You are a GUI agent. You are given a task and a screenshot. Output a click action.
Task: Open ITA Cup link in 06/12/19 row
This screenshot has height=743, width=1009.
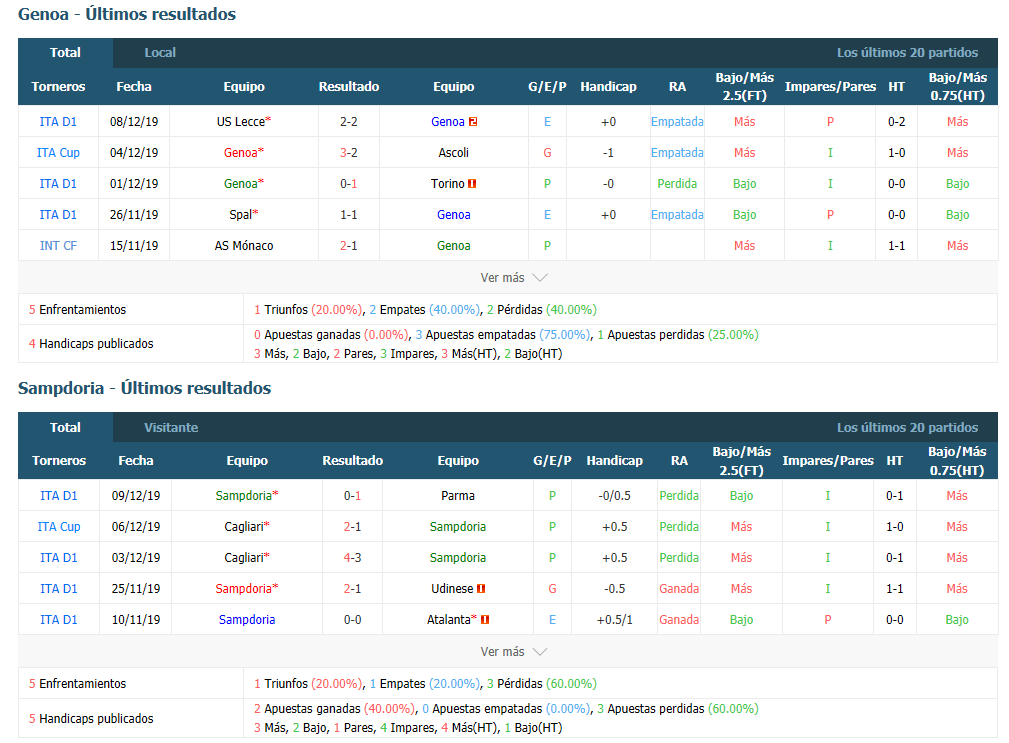click(59, 527)
